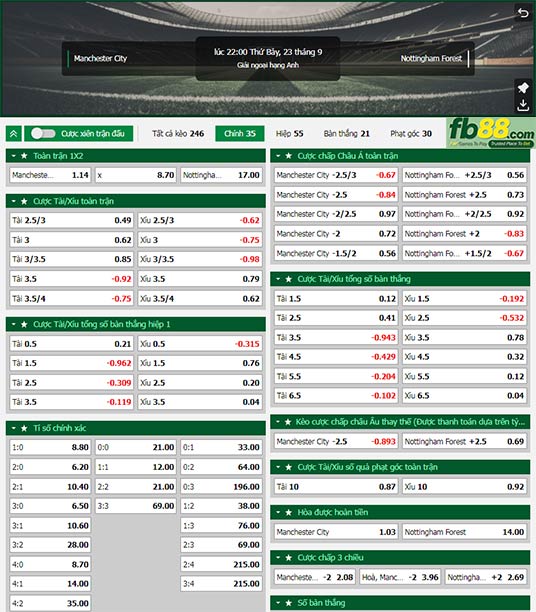Open the Phạt góc 30 tab
This screenshot has width=536, height=612.
click(411, 134)
